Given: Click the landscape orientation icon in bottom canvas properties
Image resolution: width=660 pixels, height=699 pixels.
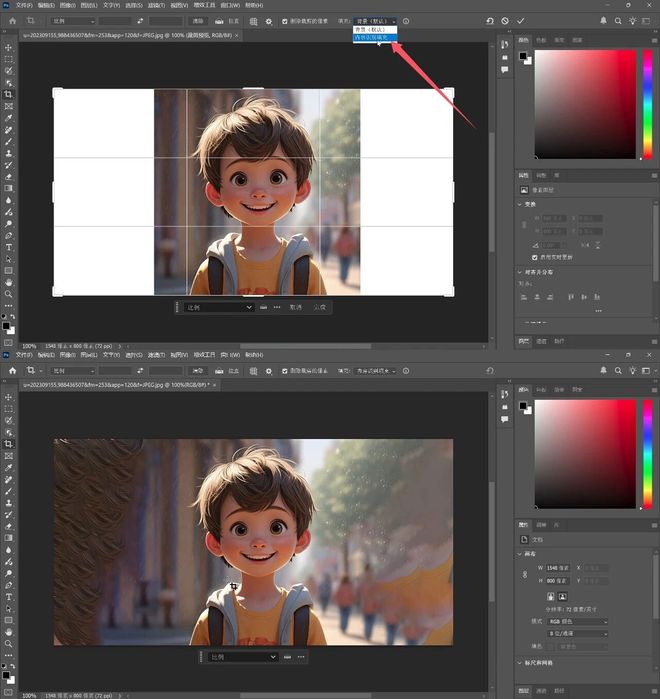Looking at the screenshot, I should pyautogui.click(x=563, y=596).
